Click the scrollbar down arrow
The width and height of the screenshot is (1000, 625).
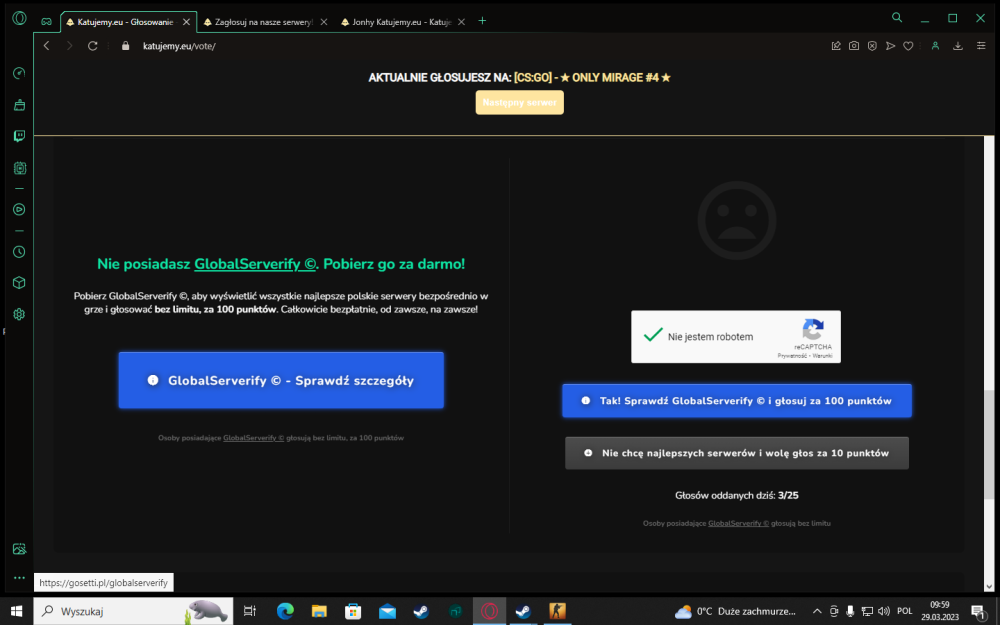(989, 587)
